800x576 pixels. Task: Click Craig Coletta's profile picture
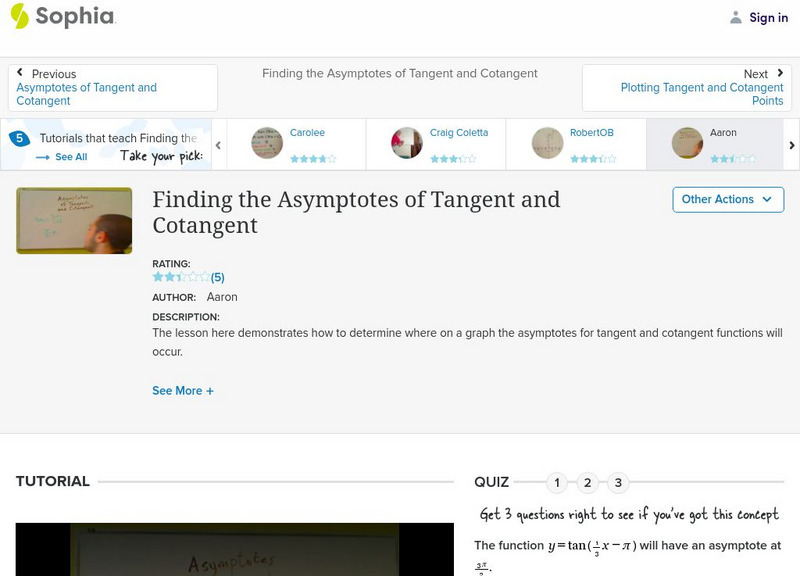pos(405,143)
